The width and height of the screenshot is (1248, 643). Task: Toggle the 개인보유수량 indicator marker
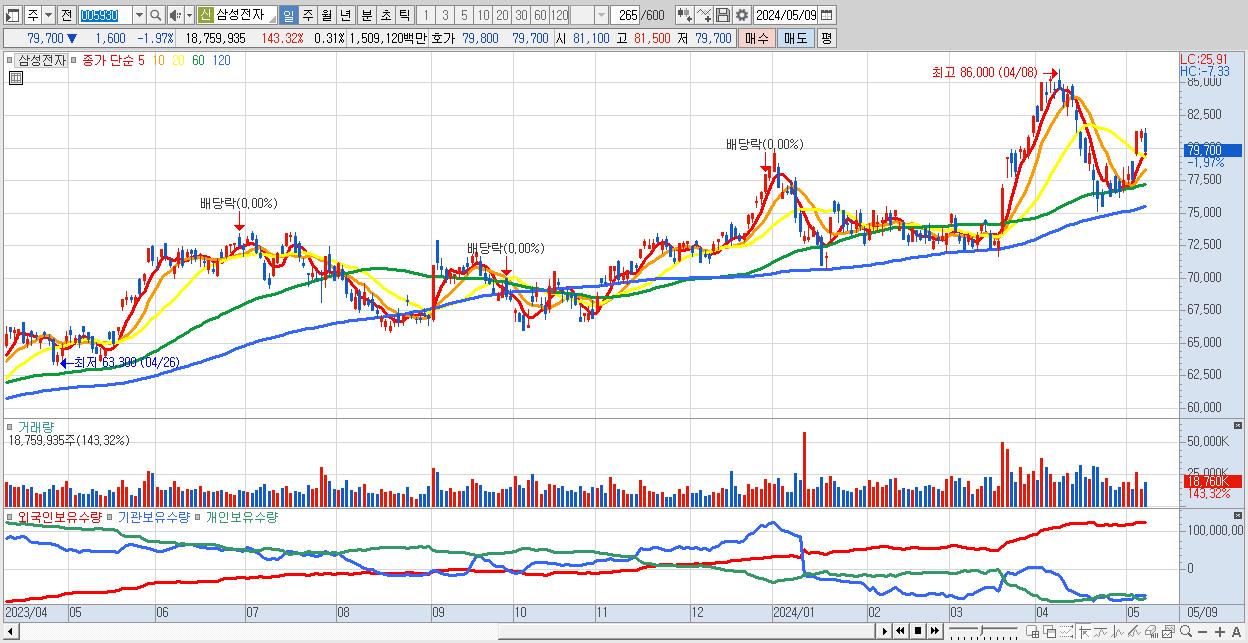200,517
